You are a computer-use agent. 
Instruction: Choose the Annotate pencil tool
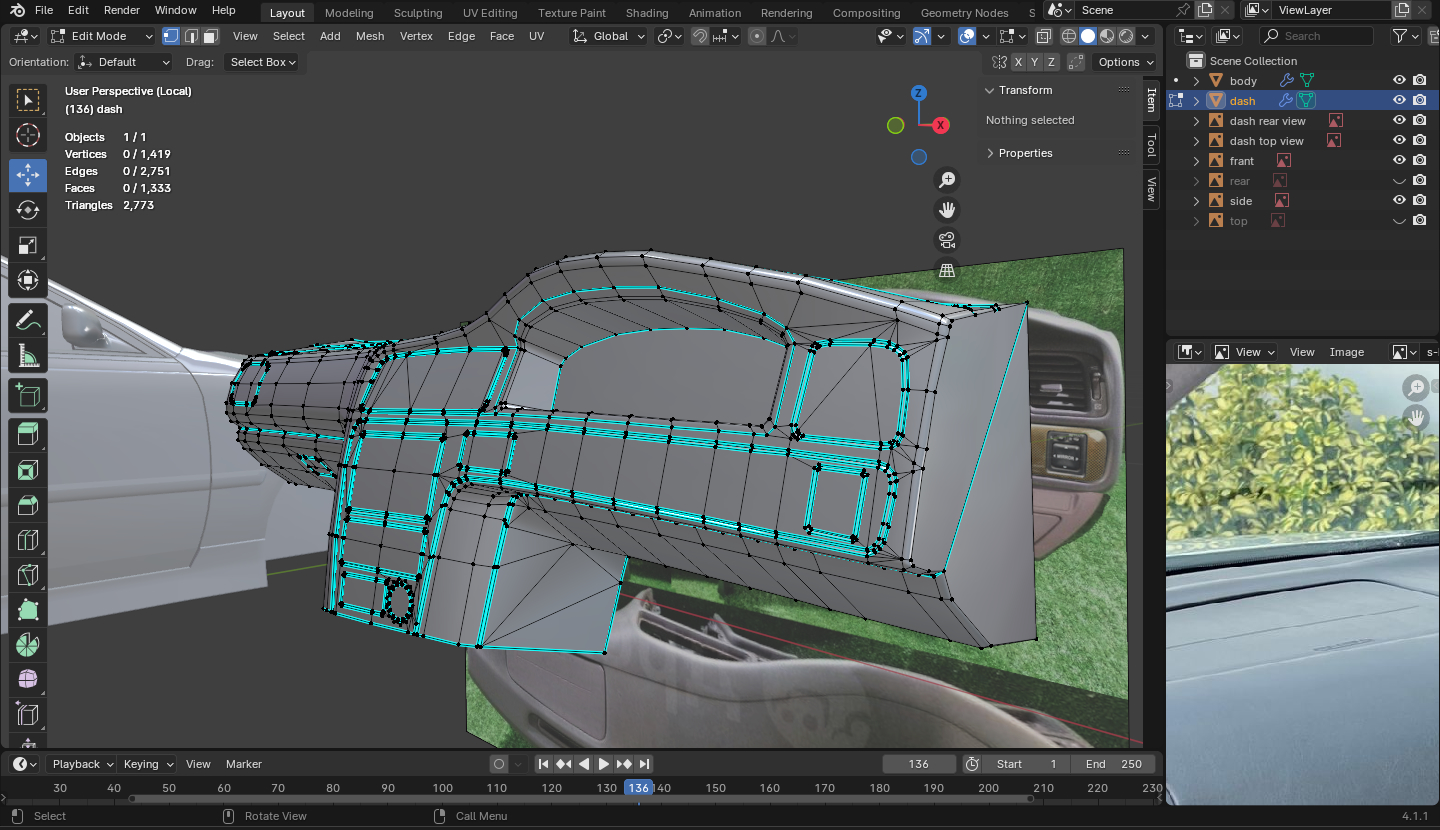click(x=28, y=321)
